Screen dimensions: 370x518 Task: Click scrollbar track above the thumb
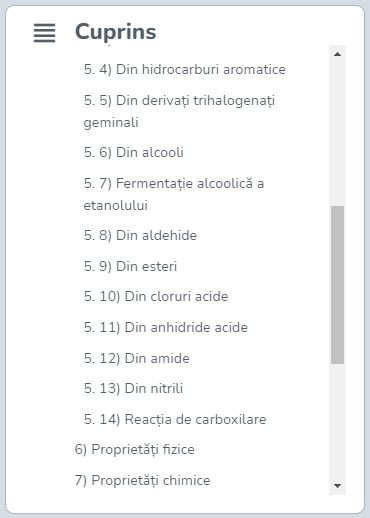[337, 134]
